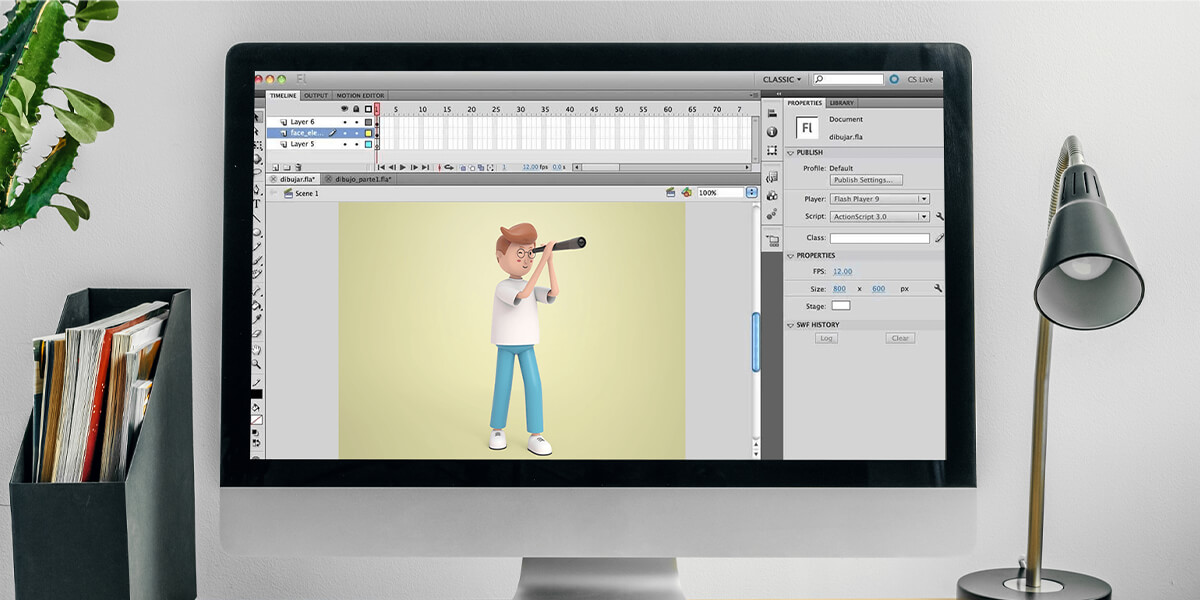Toggle show/hide all layers eye icon
Screen dimensions: 1200x600
(x=344, y=109)
